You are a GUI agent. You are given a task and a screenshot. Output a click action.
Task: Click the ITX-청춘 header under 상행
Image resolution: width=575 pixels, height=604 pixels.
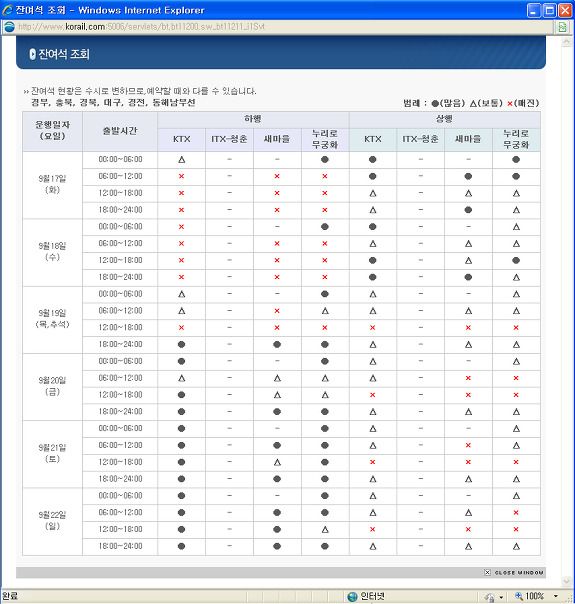click(x=420, y=139)
